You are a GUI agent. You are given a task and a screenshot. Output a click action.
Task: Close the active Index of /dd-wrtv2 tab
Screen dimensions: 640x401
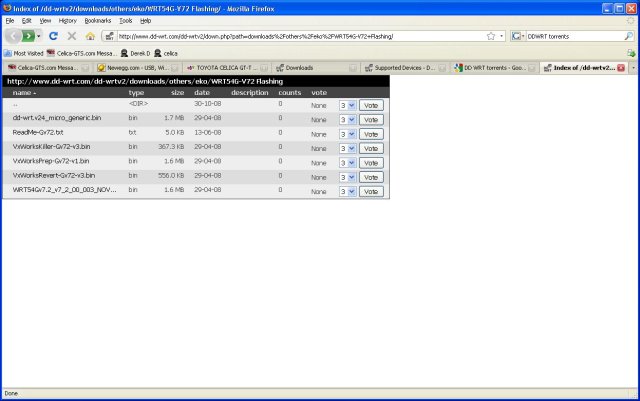[x=621, y=68]
